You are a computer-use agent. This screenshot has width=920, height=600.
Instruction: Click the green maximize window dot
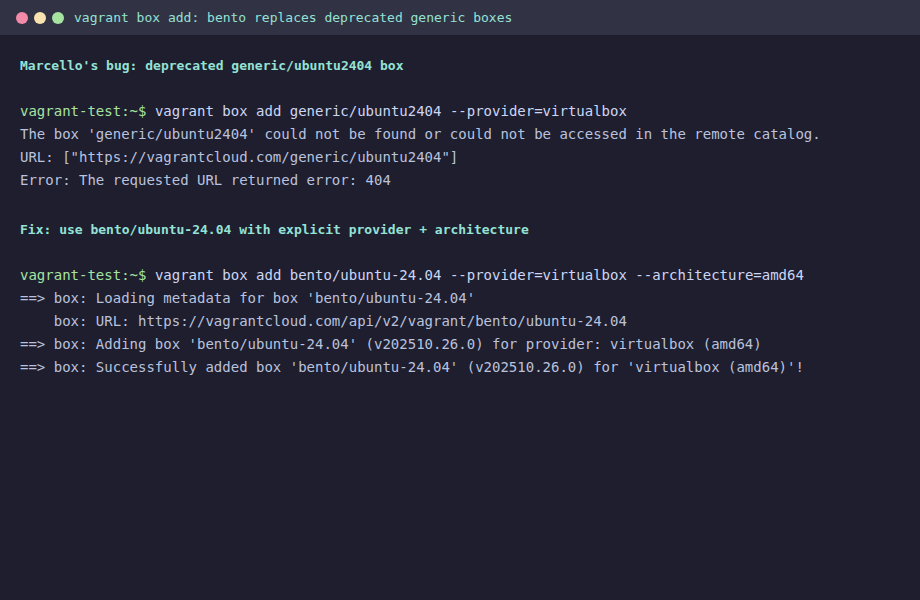pyautogui.click(x=58, y=18)
